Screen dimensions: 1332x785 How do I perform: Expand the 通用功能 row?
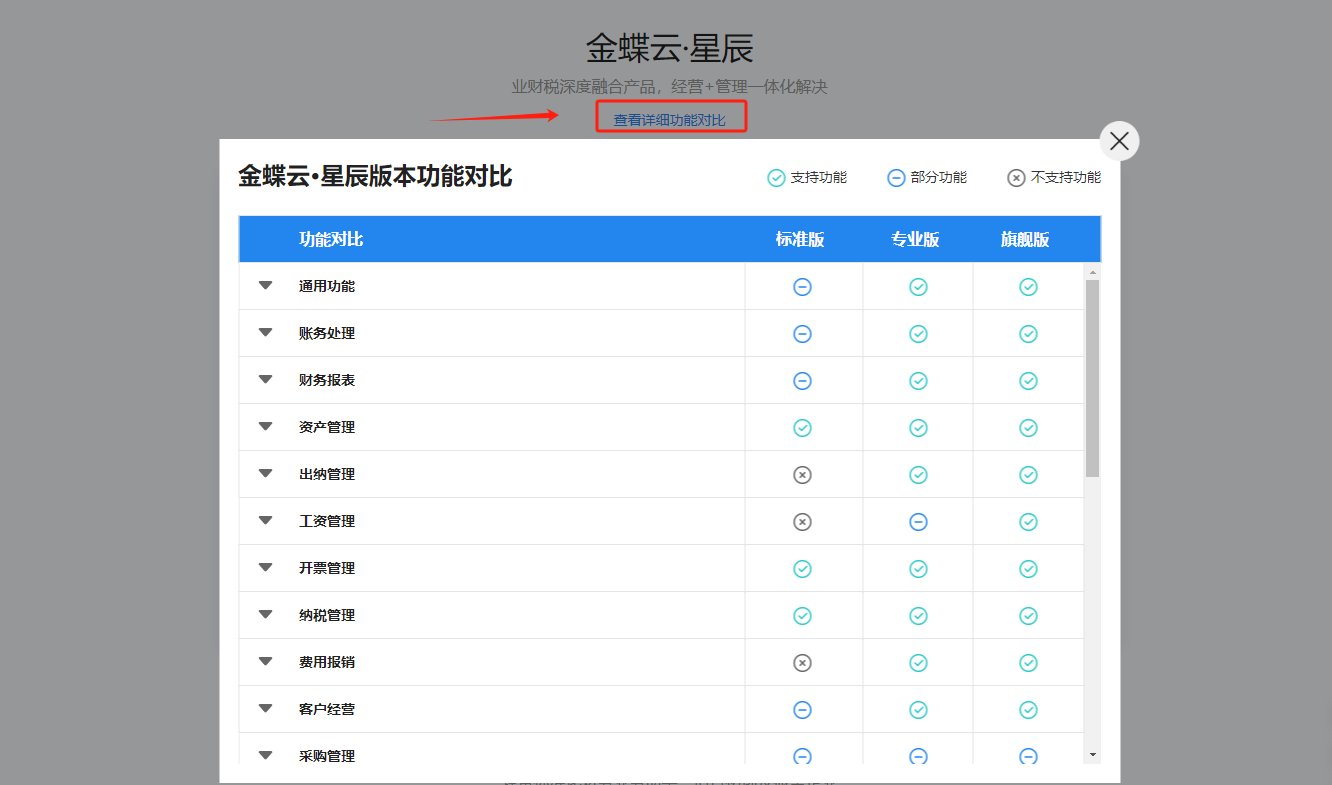265,286
